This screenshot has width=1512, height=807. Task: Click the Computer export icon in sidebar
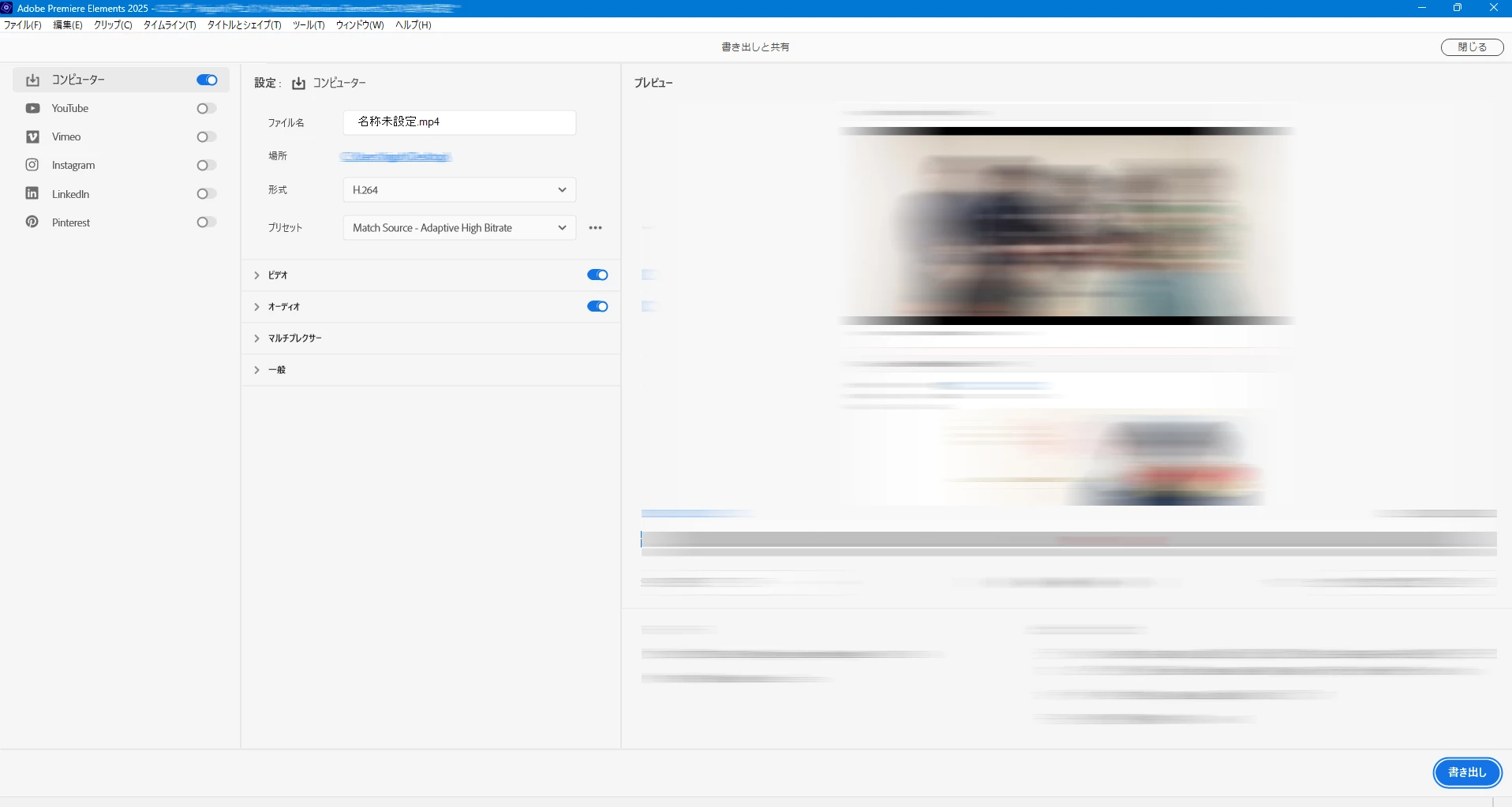pos(32,80)
